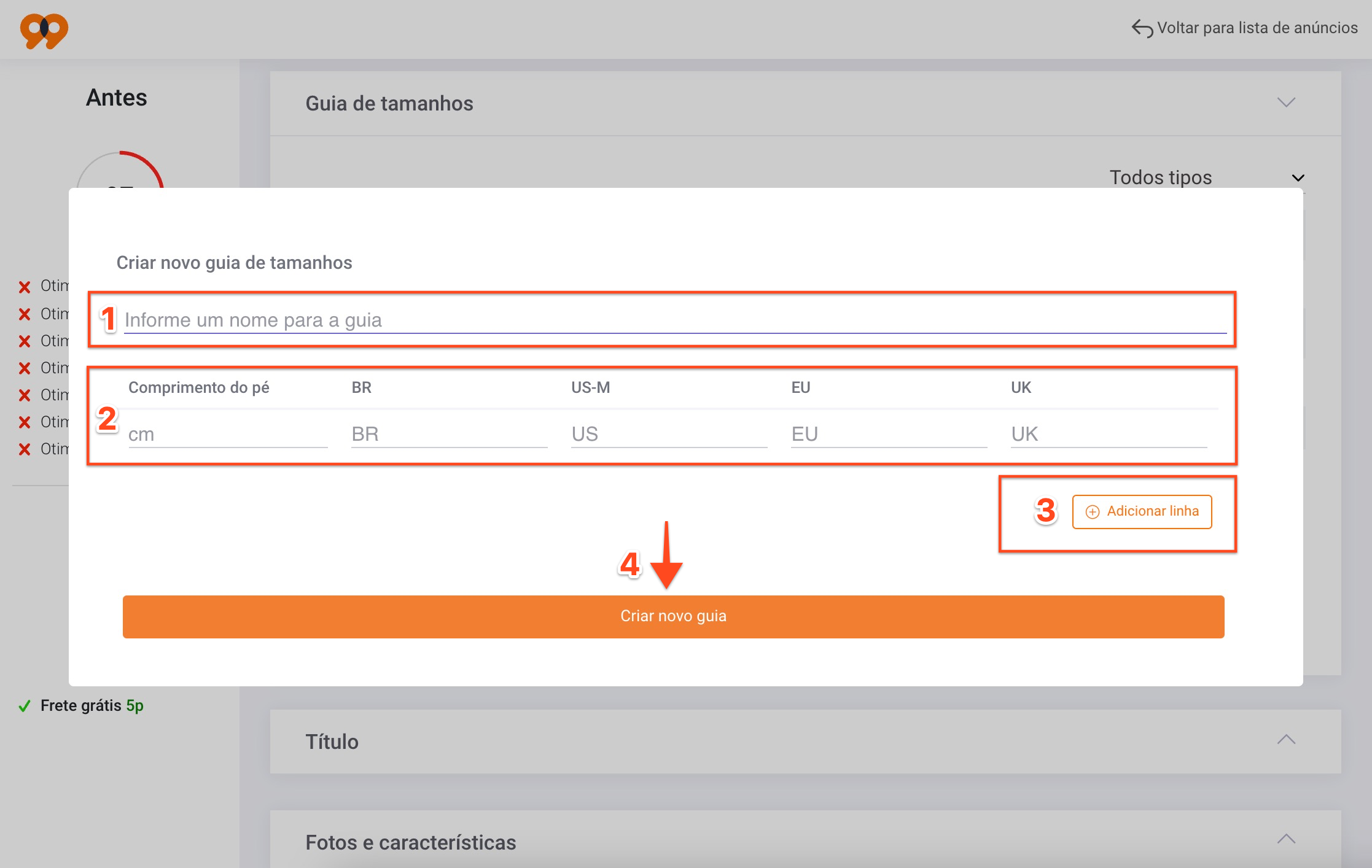Click the US size input field
This screenshot has width=1372, height=868.
pyautogui.click(x=668, y=435)
